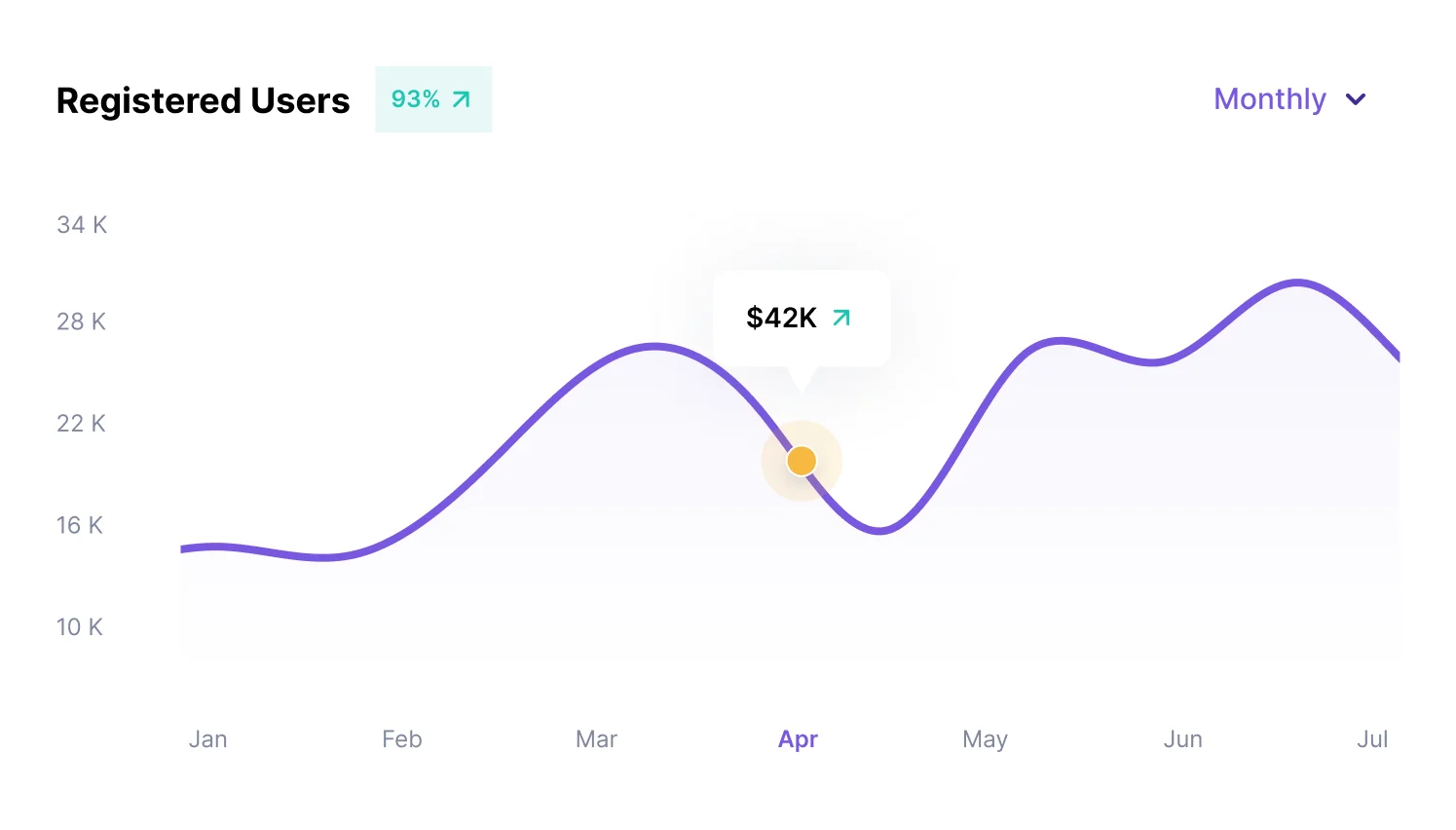Image resolution: width=1456 pixels, height=830 pixels.
Task: Click the 22 K axis label
Action: 81,424
